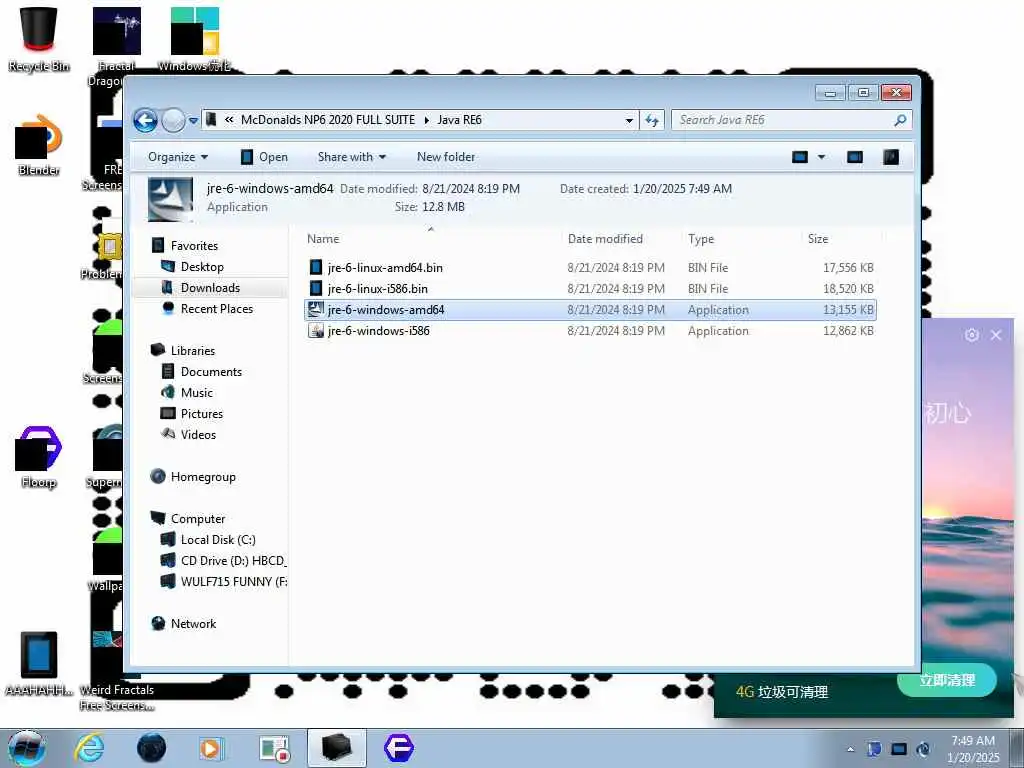Click the Blender desktop icon

point(39,145)
